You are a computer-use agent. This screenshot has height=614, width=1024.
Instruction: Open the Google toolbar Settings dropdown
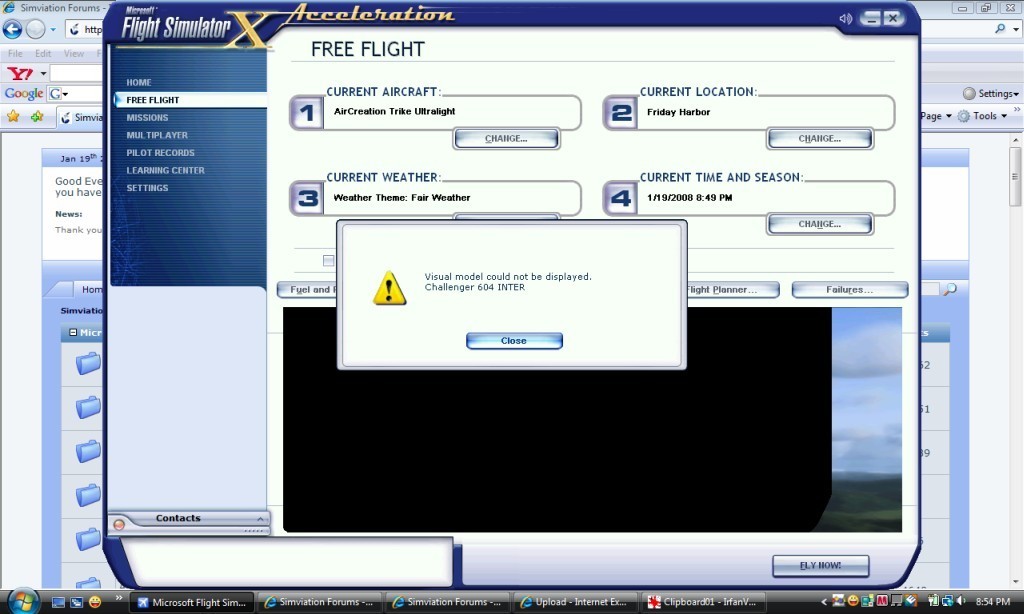991,93
